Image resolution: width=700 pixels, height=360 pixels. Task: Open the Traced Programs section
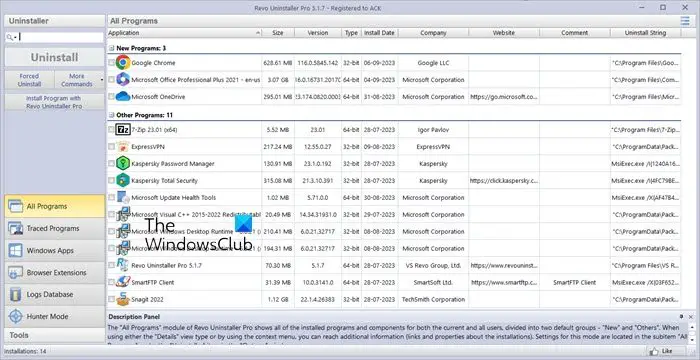[55, 228]
